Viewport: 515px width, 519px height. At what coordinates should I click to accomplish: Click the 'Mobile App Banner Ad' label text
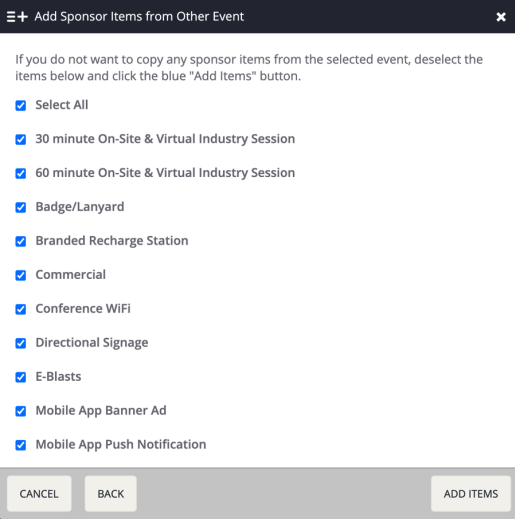tap(101, 411)
